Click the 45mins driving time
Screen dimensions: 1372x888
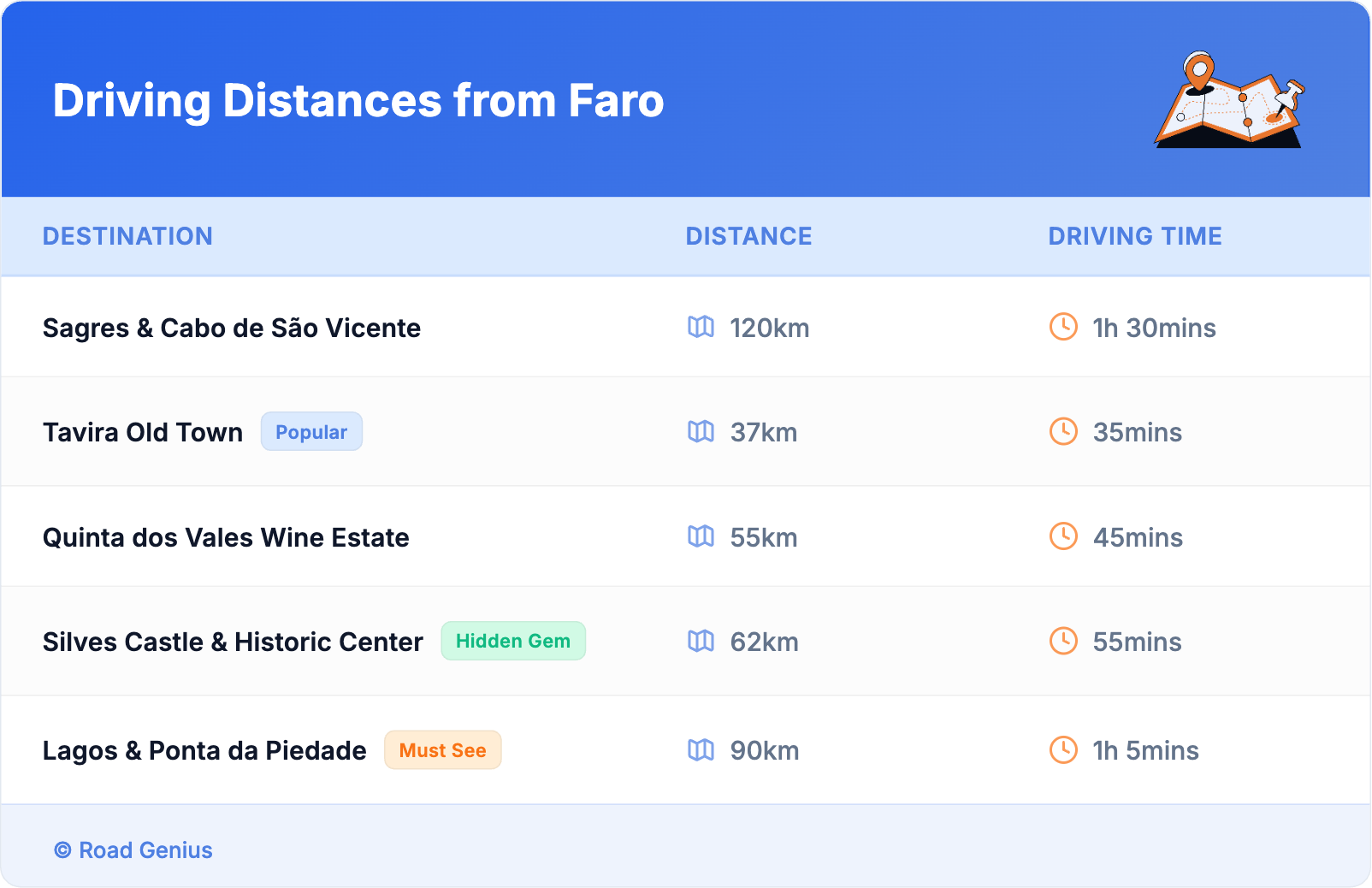[x=1138, y=537]
